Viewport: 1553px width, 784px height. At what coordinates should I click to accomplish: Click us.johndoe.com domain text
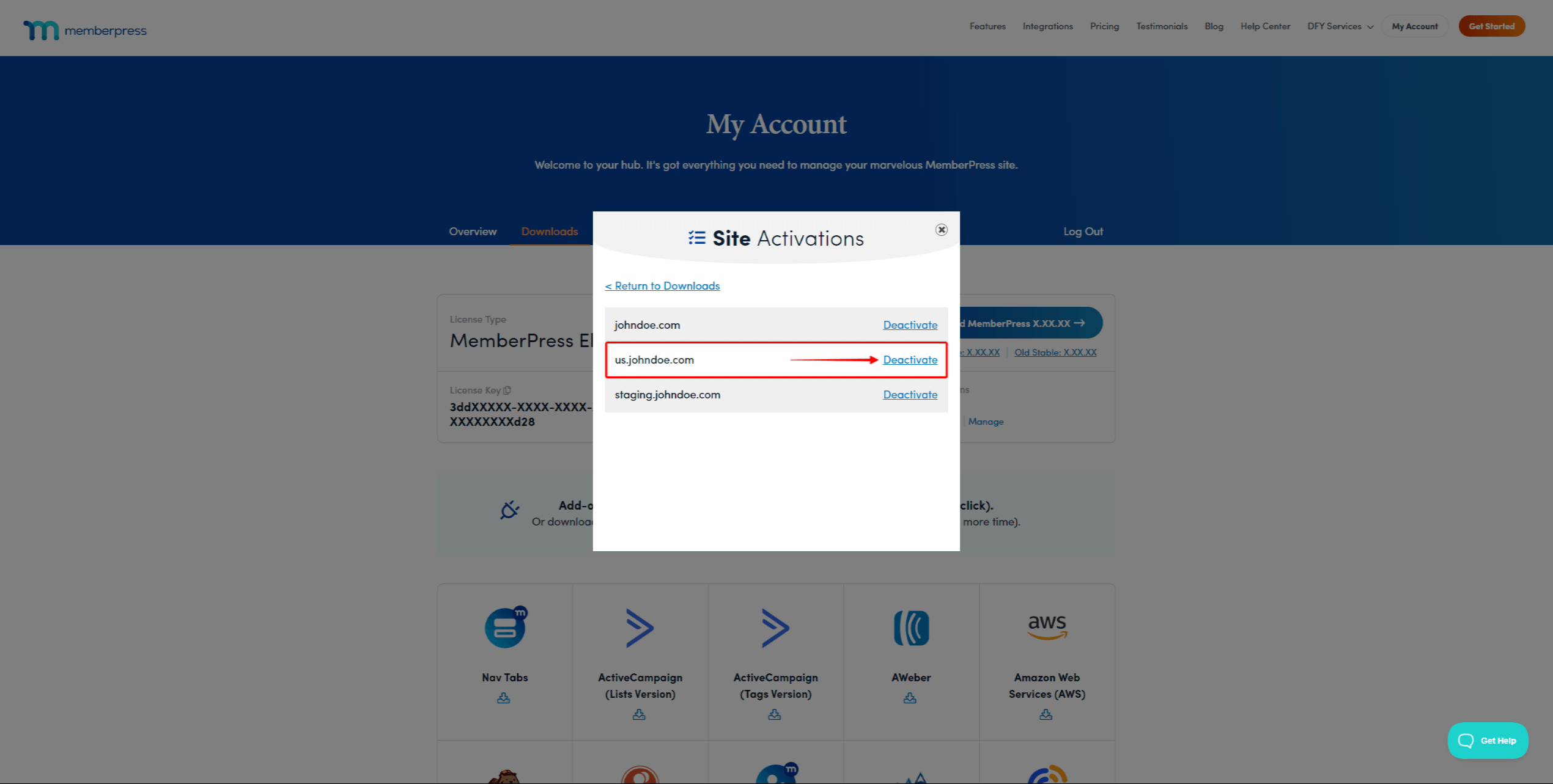pyautogui.click(x=654, y=360)
